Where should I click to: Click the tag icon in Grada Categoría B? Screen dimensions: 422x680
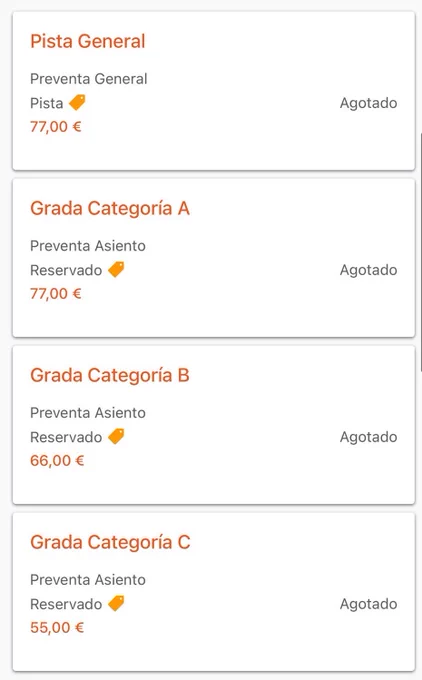(116, 436)
